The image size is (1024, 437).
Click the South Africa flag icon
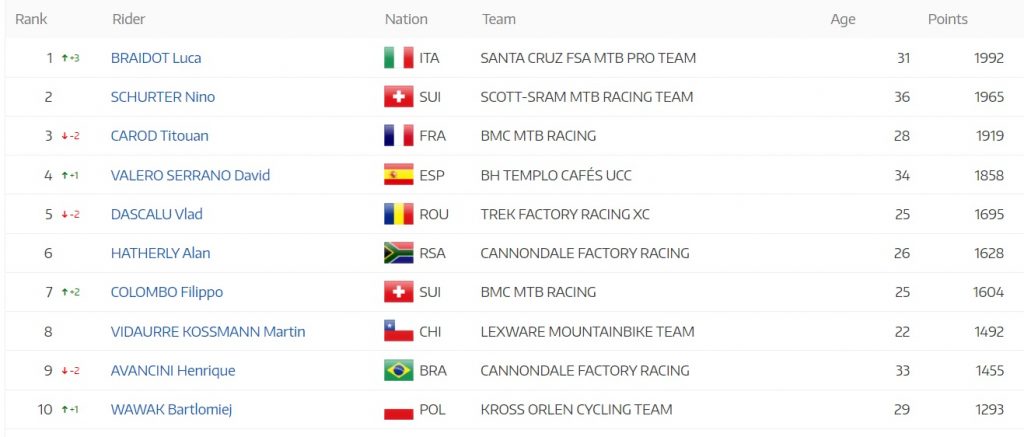click(399, 253)
